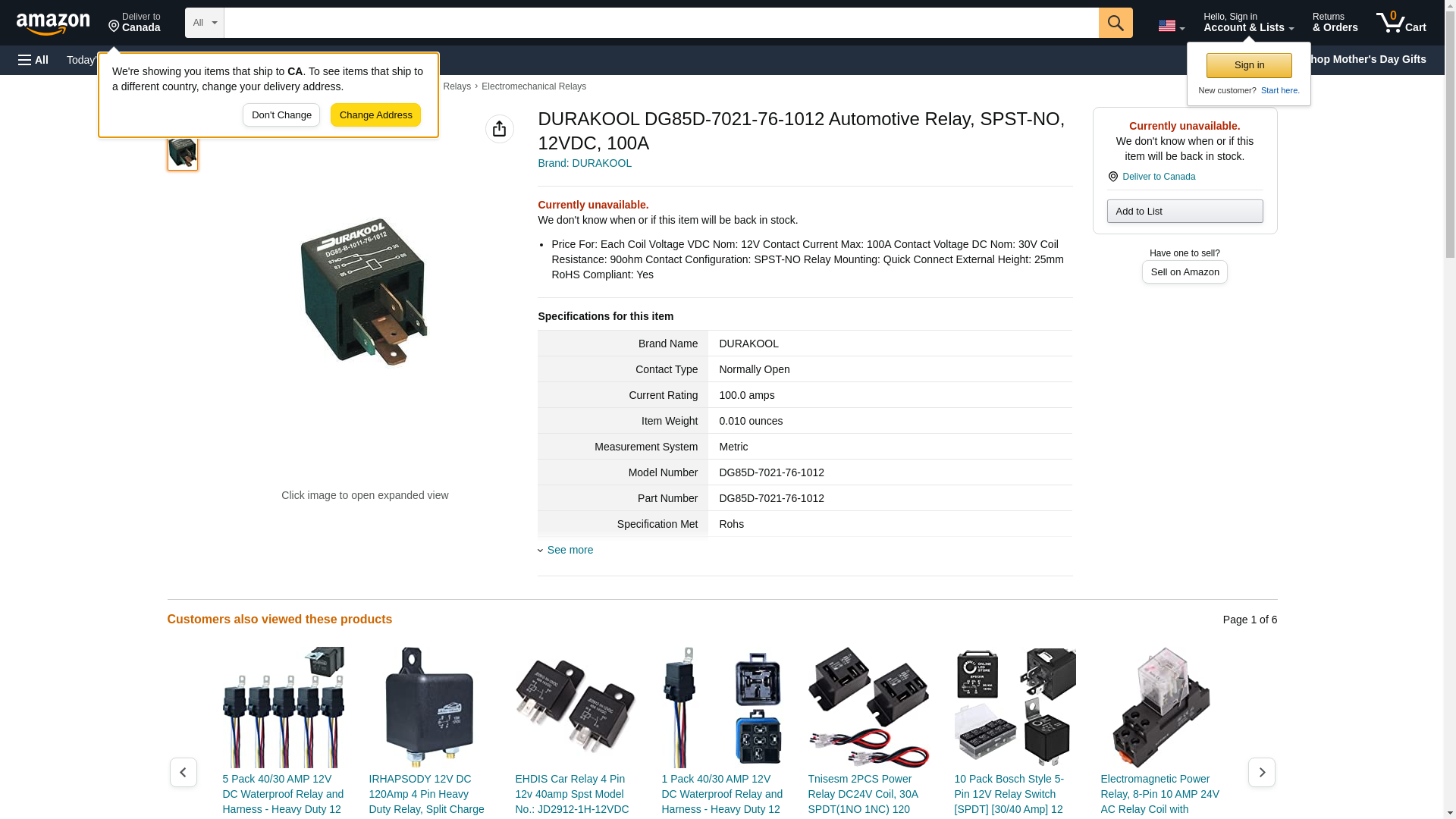Open the shopping cart icon
Screen dimensions: 1456x819
tap(1401, 23)
